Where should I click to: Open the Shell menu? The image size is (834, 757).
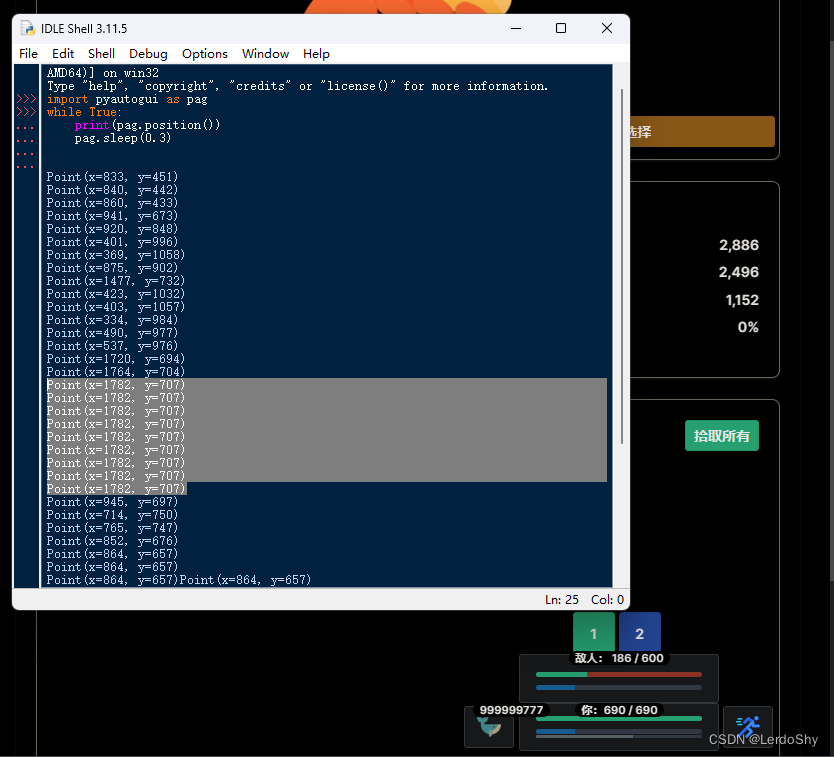(x=101, y=53)
